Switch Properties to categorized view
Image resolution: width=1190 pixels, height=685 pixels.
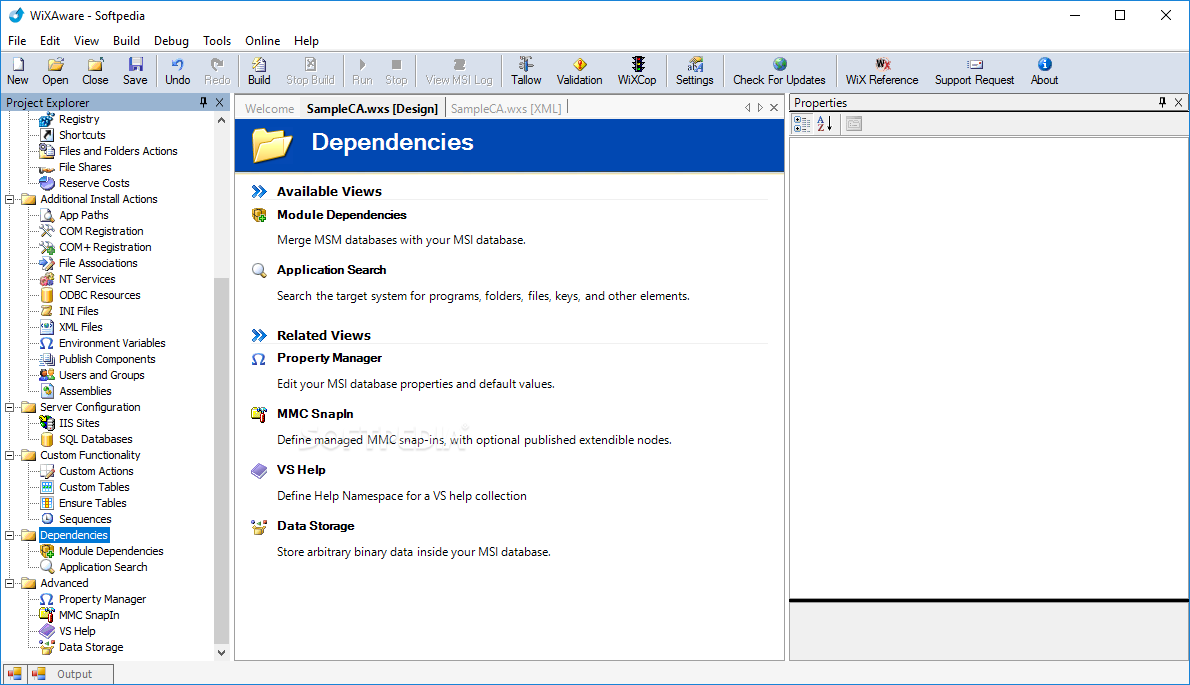pos(802,124)
